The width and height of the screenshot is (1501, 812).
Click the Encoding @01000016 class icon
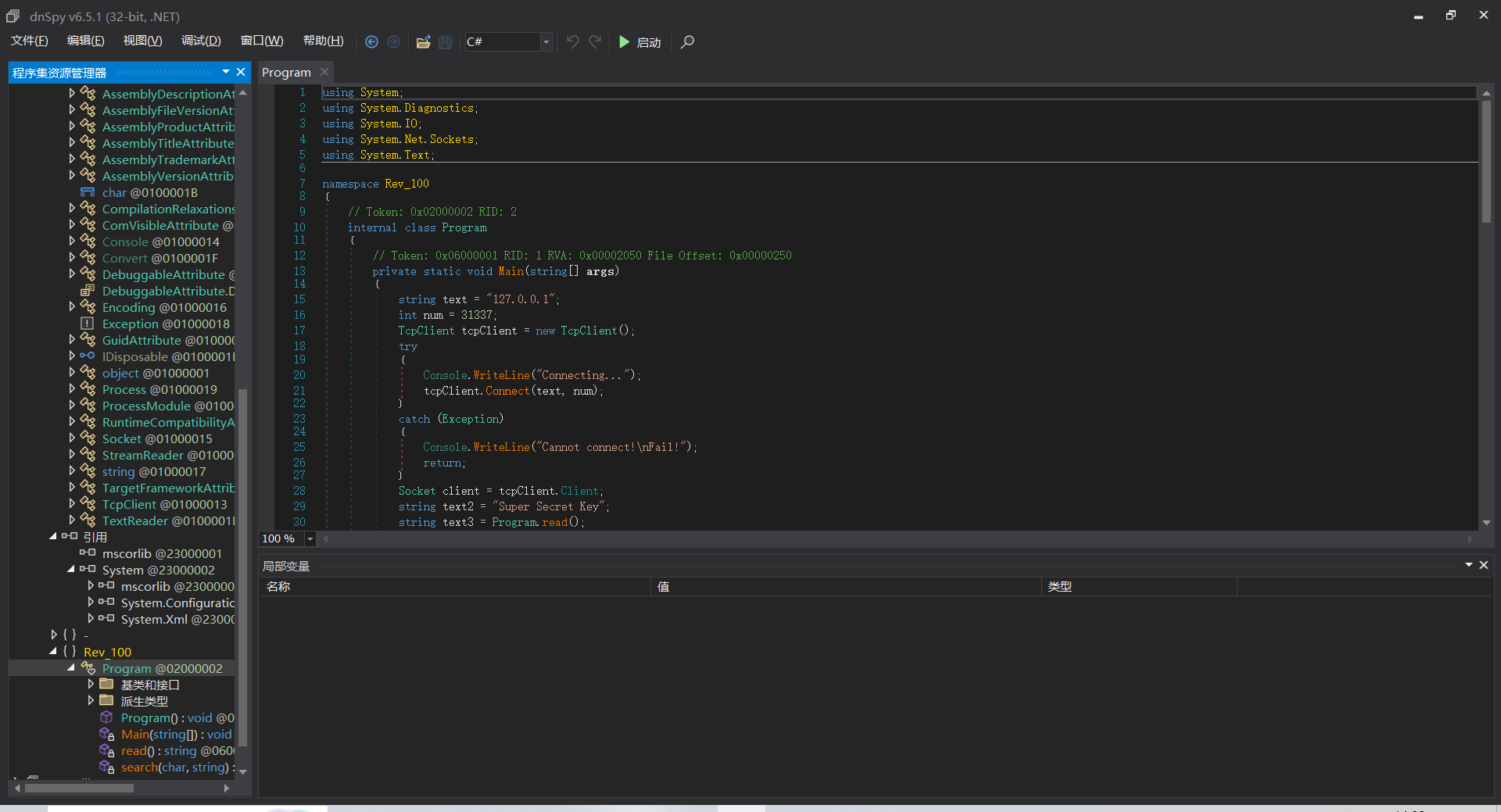coord(88,307)
